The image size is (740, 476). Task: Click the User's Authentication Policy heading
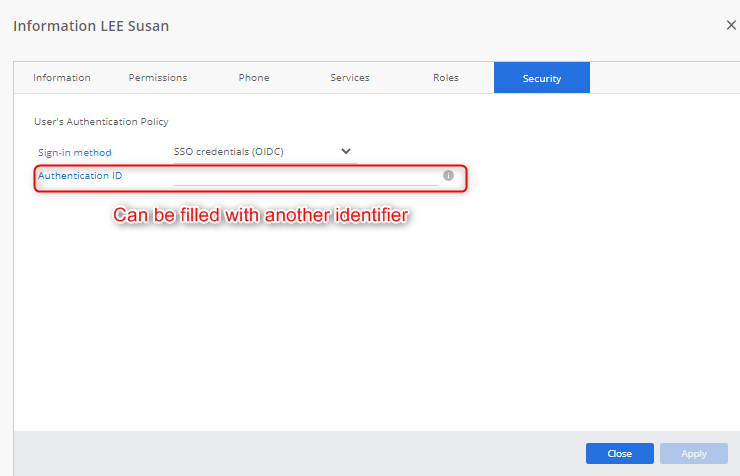click(101, 122)
